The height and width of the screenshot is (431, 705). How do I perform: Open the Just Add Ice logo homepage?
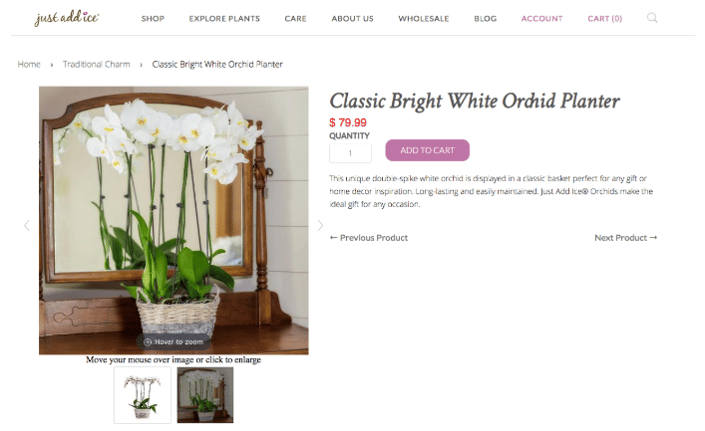click(x=67, y=18)
